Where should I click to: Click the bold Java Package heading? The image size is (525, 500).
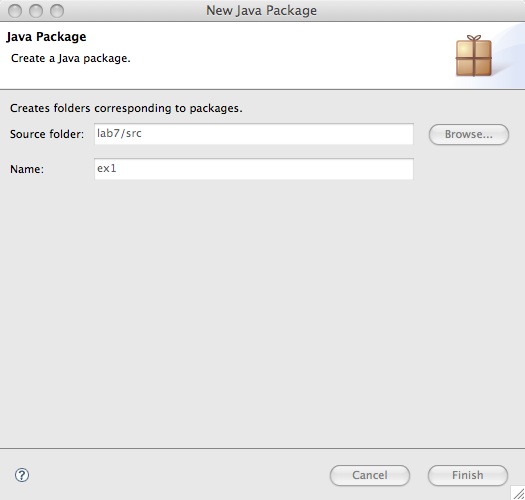point(46,37)
